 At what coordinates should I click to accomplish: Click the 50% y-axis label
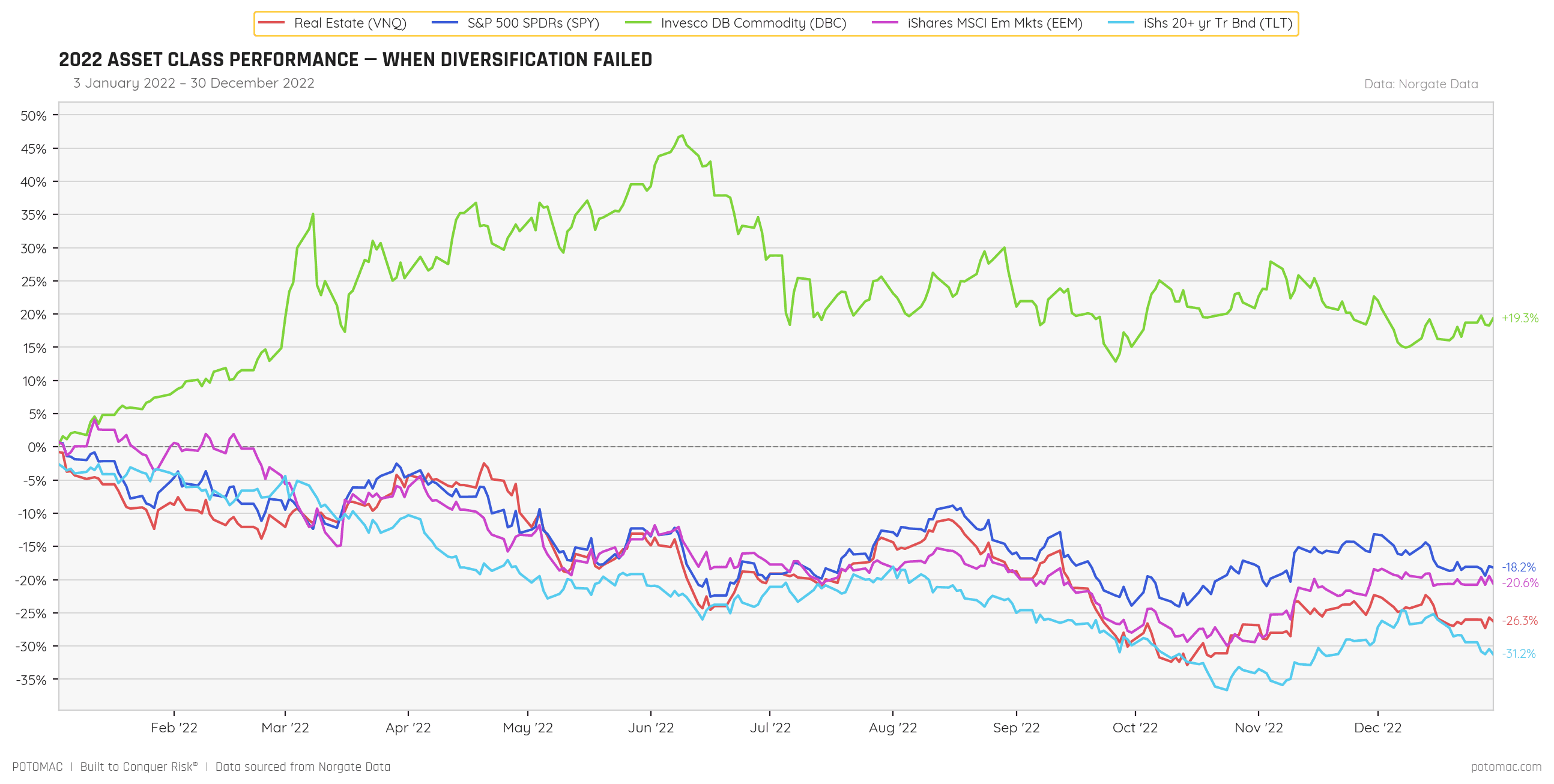(33, 116)
